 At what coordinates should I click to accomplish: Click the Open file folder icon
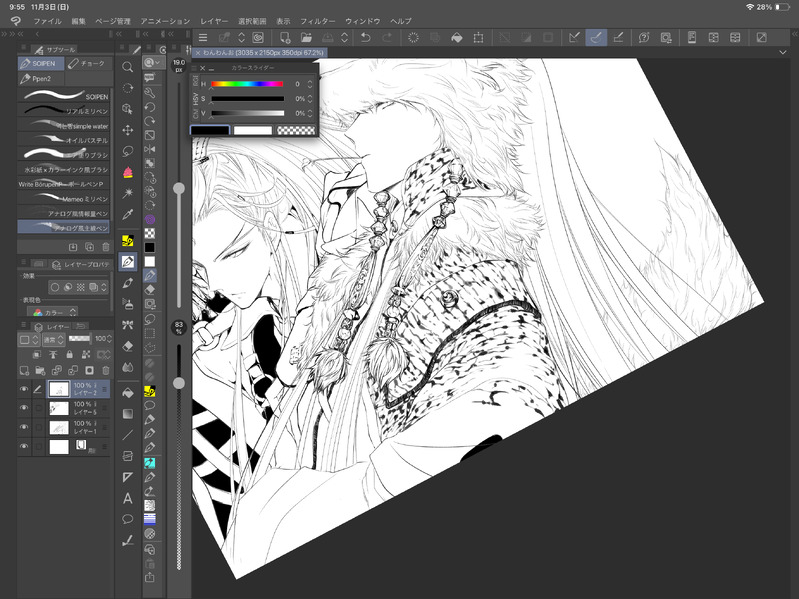pos(308,38)
